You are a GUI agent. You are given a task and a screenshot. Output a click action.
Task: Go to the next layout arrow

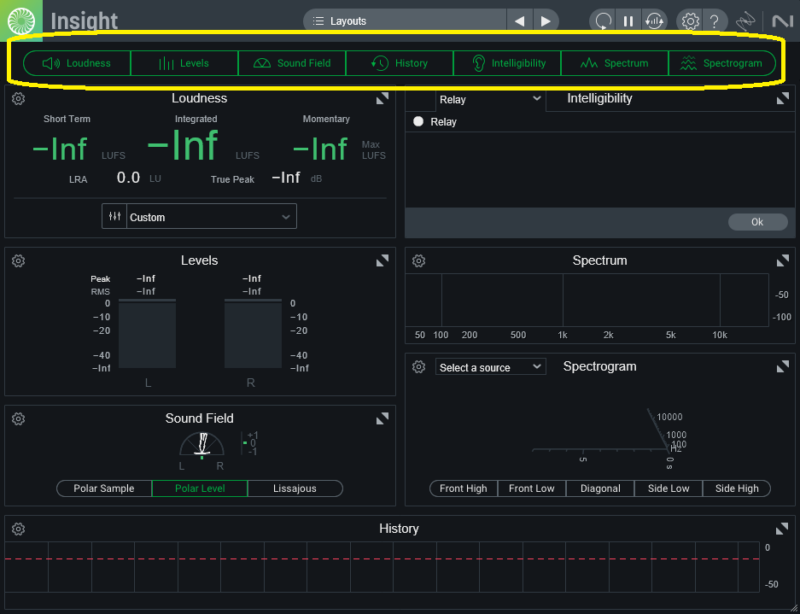(x=545, y=21)
